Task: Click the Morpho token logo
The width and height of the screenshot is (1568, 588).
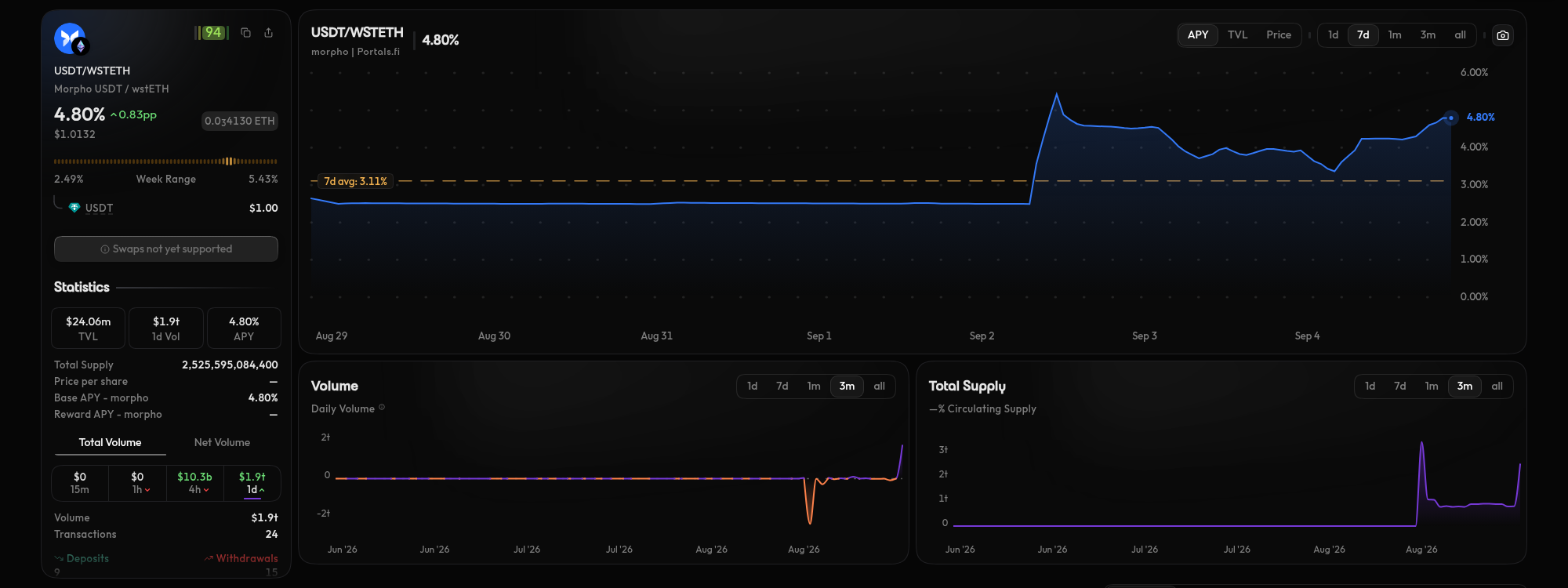Action: pos(70,38)
